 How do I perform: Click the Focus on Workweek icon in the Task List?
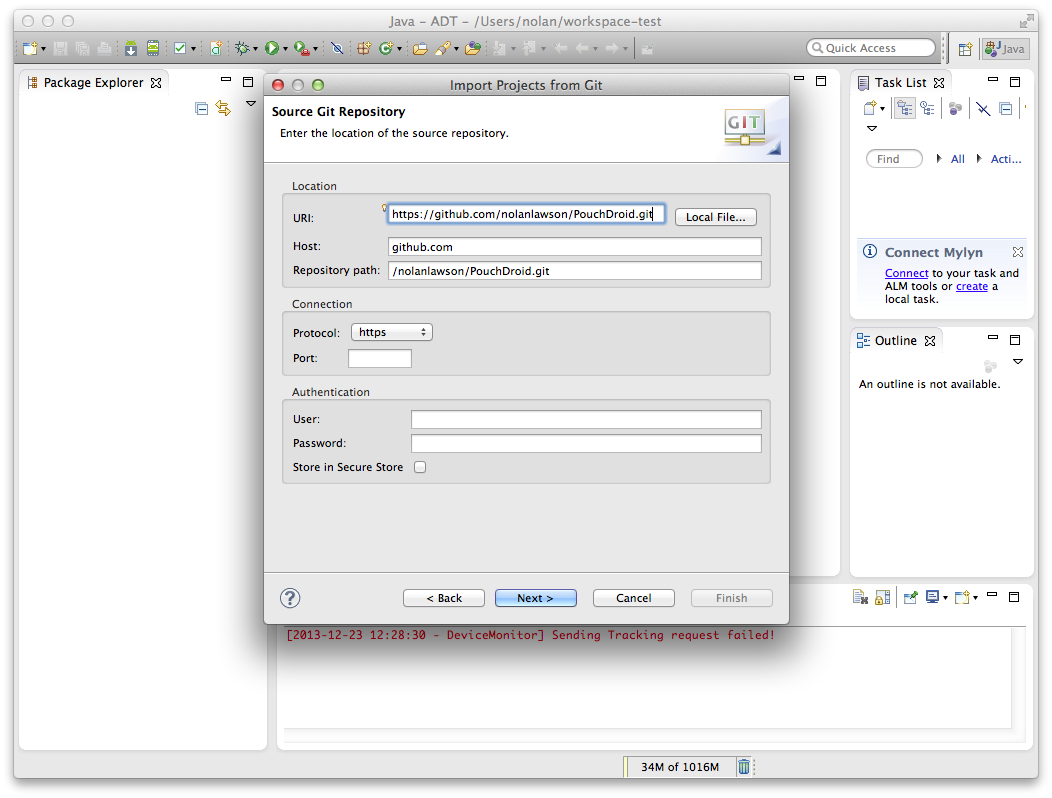[955, 108]
